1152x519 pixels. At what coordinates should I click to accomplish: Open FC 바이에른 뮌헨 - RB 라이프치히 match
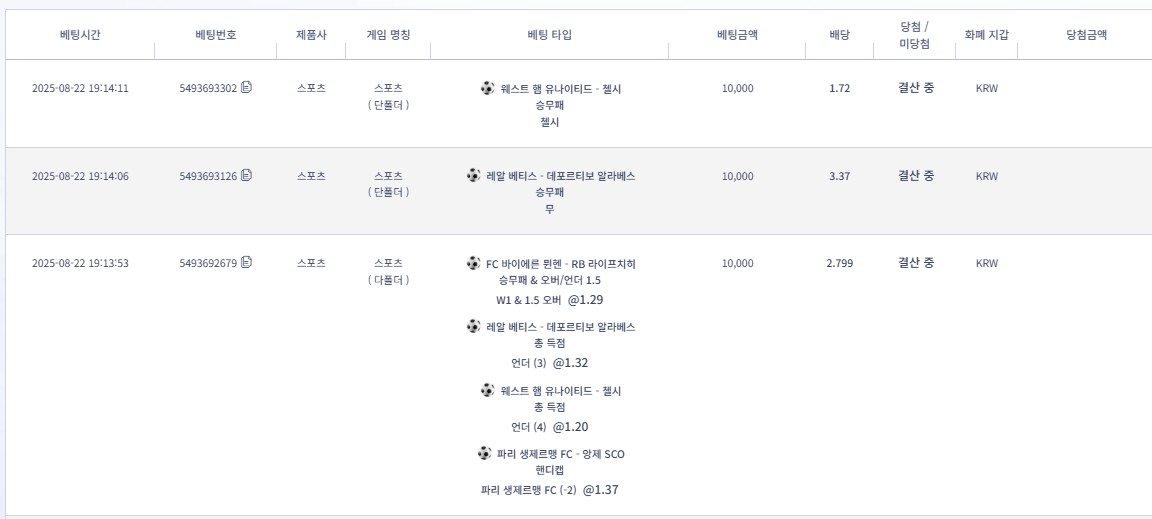click(560, 264)
